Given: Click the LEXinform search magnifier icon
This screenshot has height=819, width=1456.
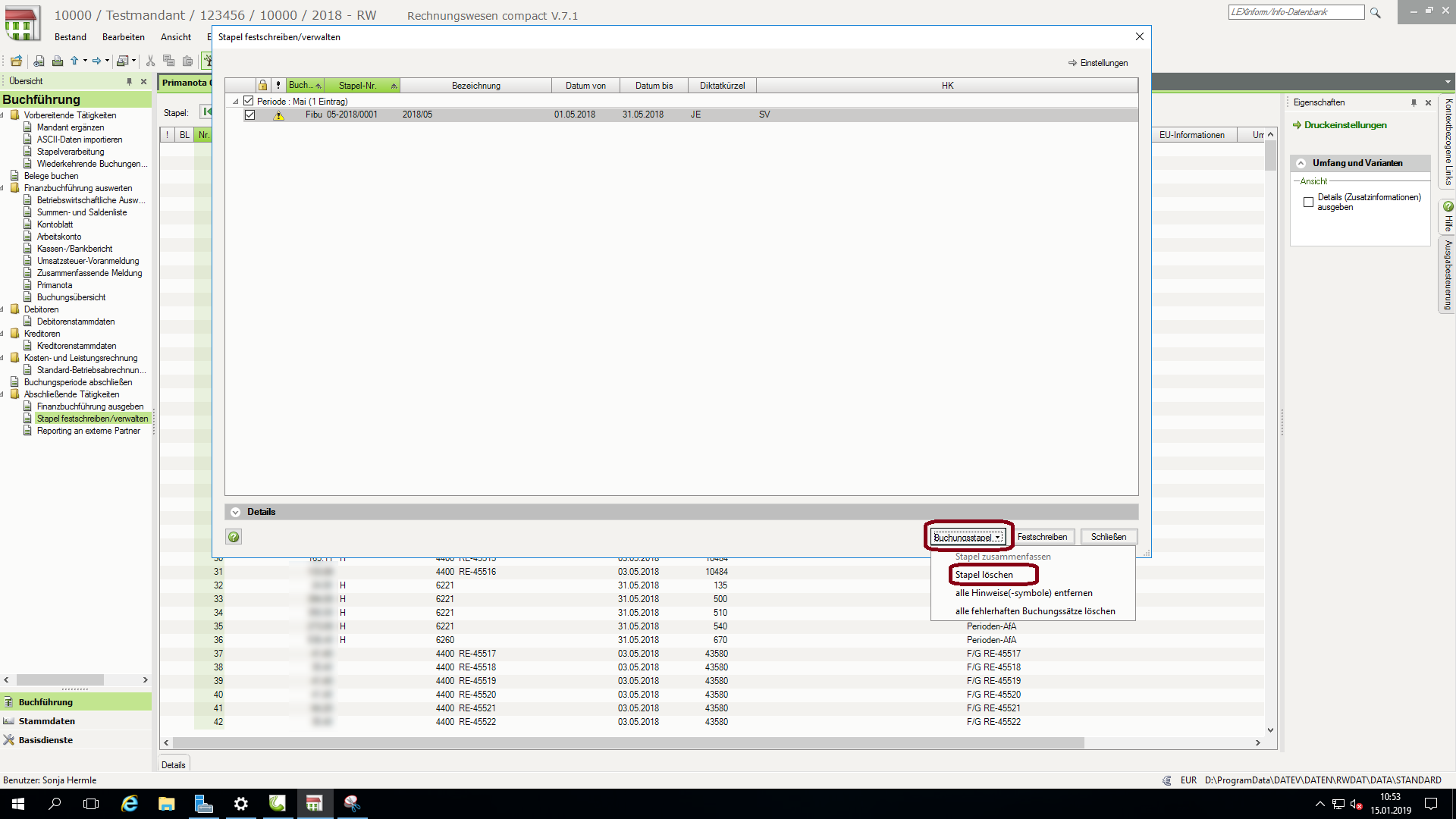Looking at the screenshot, I should pyautogui.click(x=1376, y=13).
